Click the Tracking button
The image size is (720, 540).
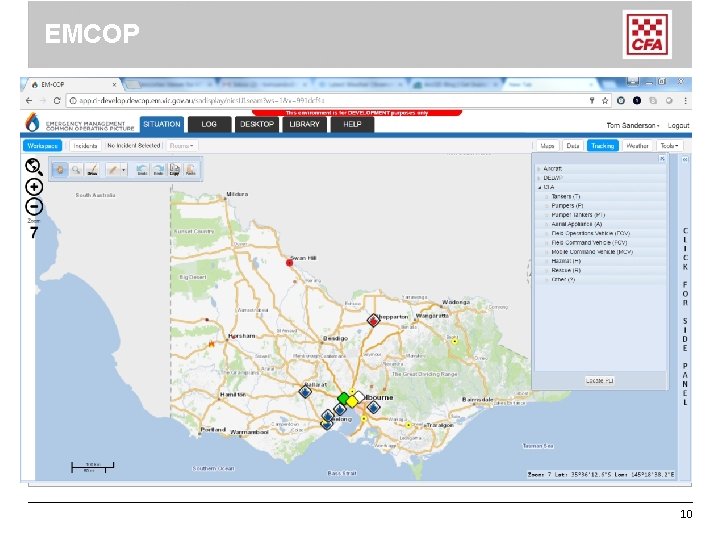[x=602, y=146]
